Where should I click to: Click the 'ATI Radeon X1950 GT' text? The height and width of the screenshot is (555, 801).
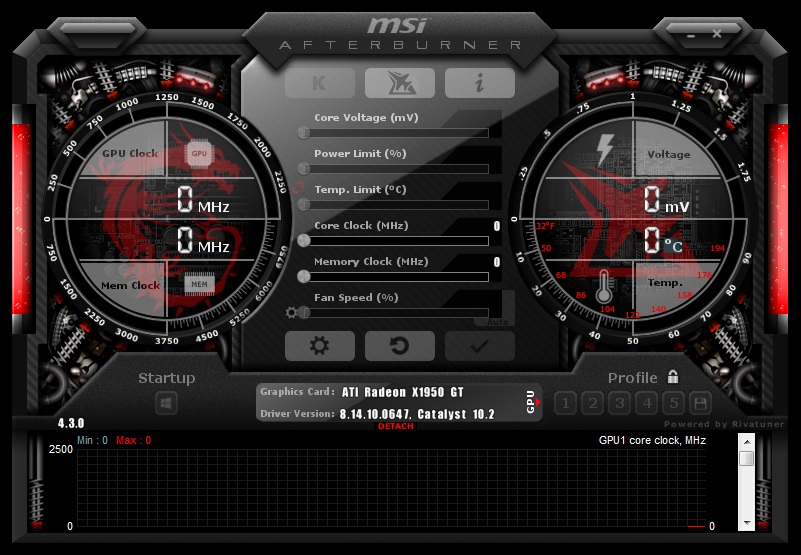[x=403, y=392]
